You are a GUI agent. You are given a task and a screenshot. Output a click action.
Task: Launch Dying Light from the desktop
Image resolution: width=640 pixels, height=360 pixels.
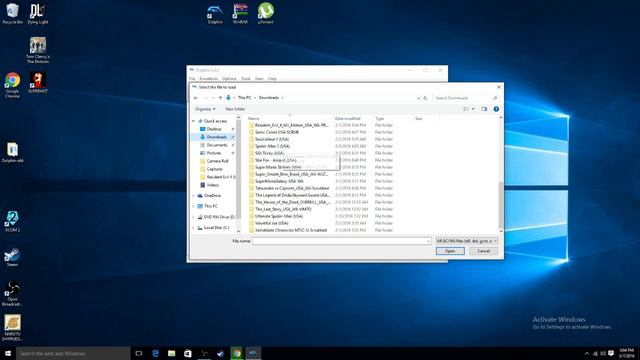click(x=38, y=14)
